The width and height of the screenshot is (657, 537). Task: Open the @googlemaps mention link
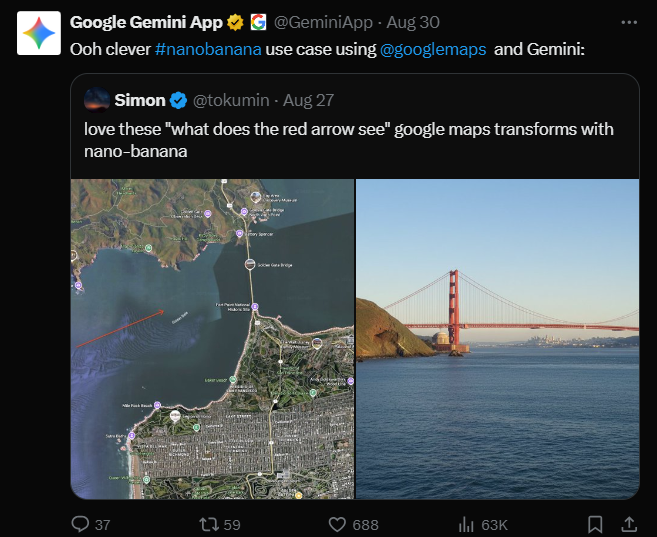pos(433,48)
